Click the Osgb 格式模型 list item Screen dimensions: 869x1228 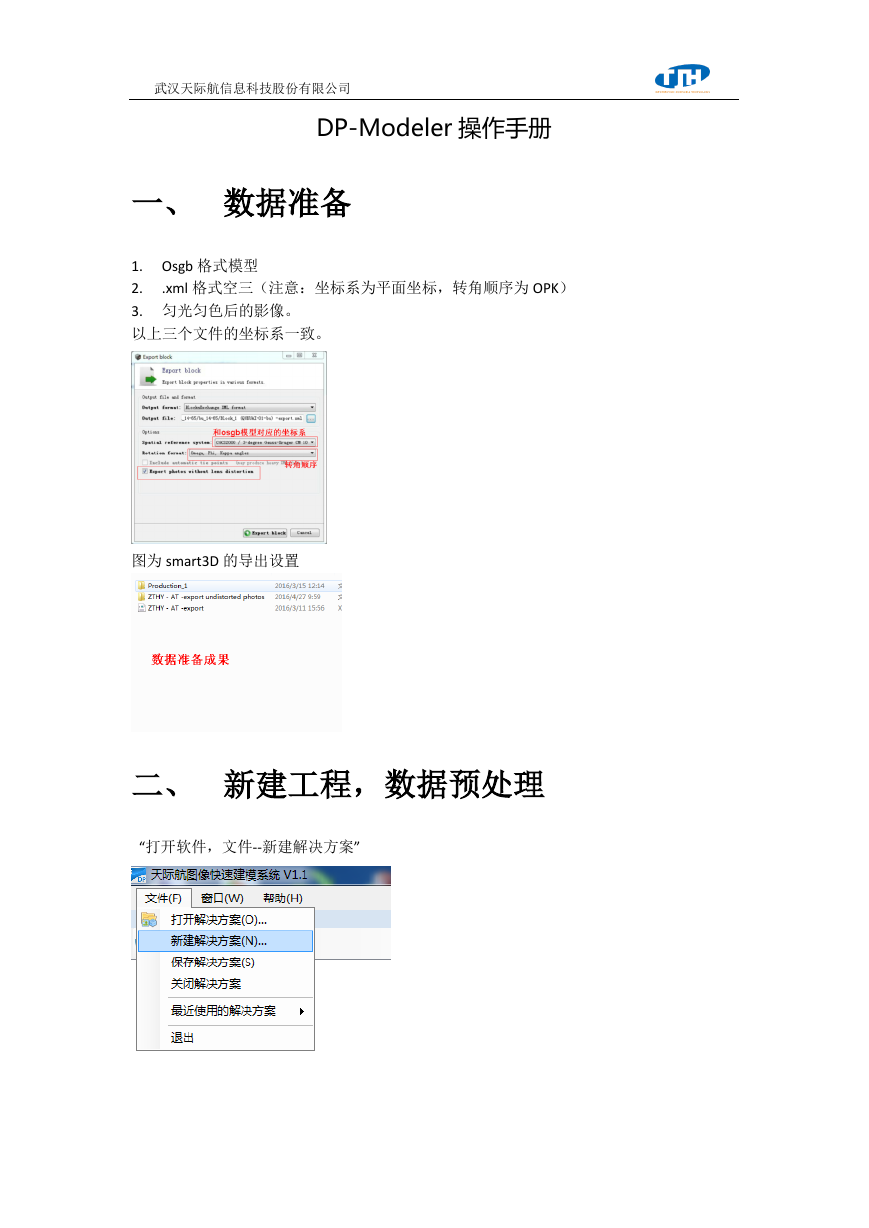[210, 266]
